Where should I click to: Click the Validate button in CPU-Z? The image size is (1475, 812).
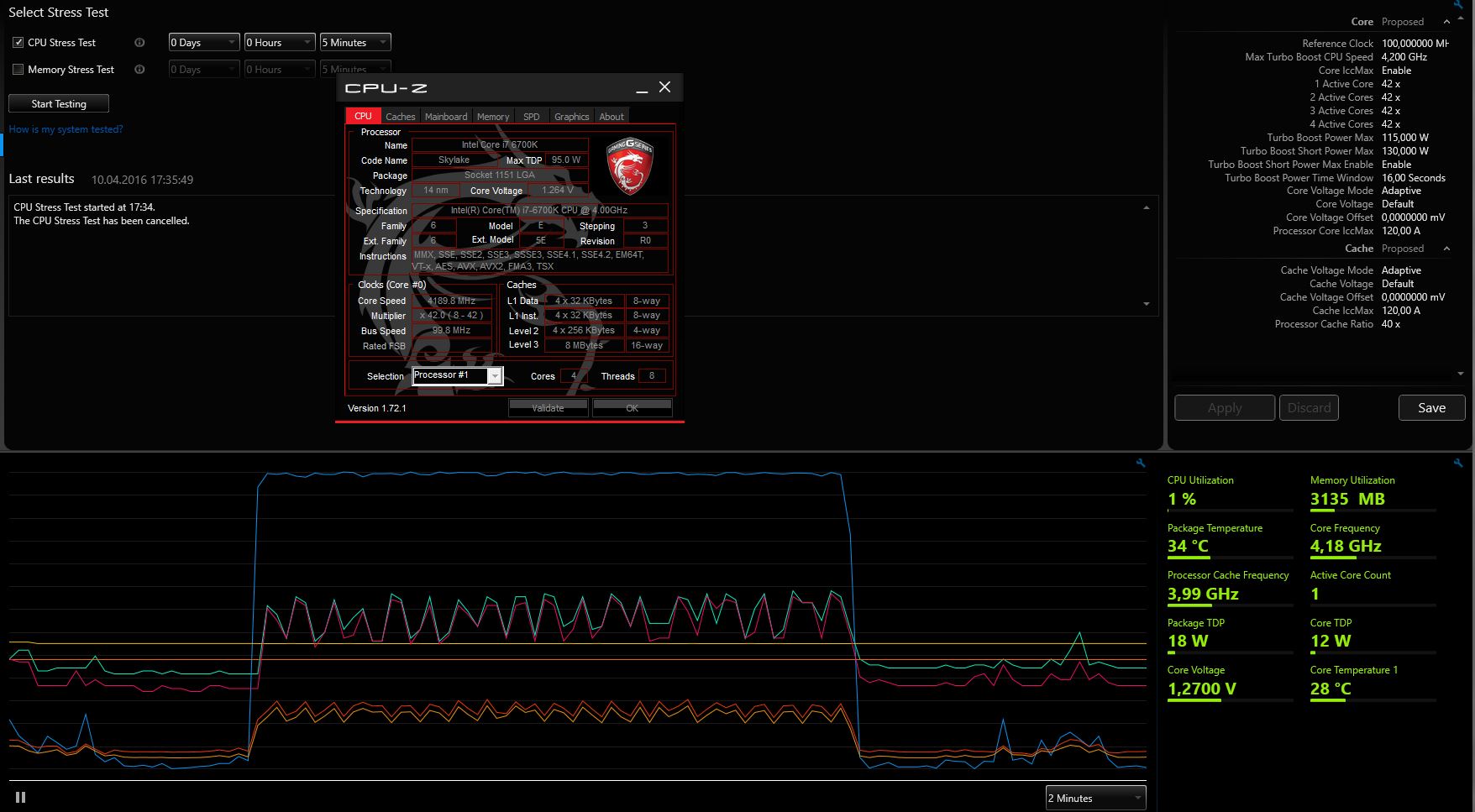(548, 408)
